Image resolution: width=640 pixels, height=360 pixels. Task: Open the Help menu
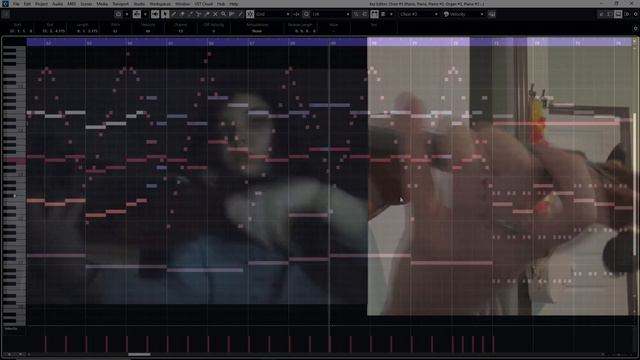click(233, 4)
